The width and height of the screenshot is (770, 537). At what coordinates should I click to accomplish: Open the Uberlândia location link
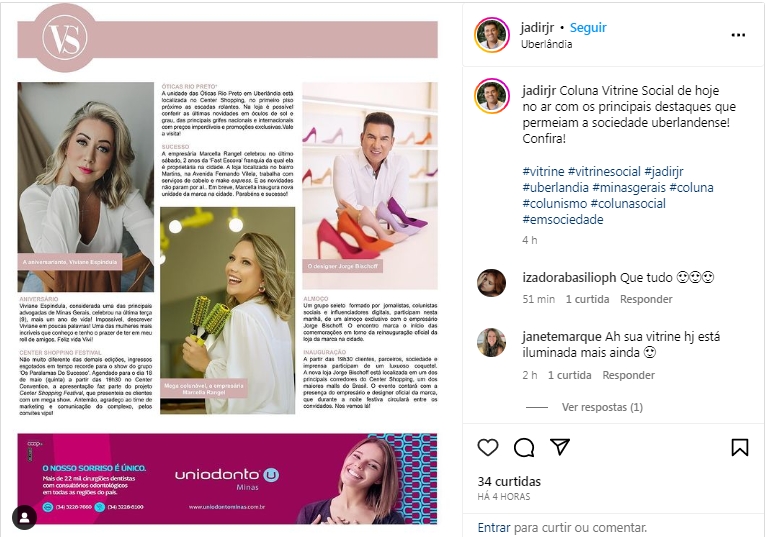coord(546,44)
